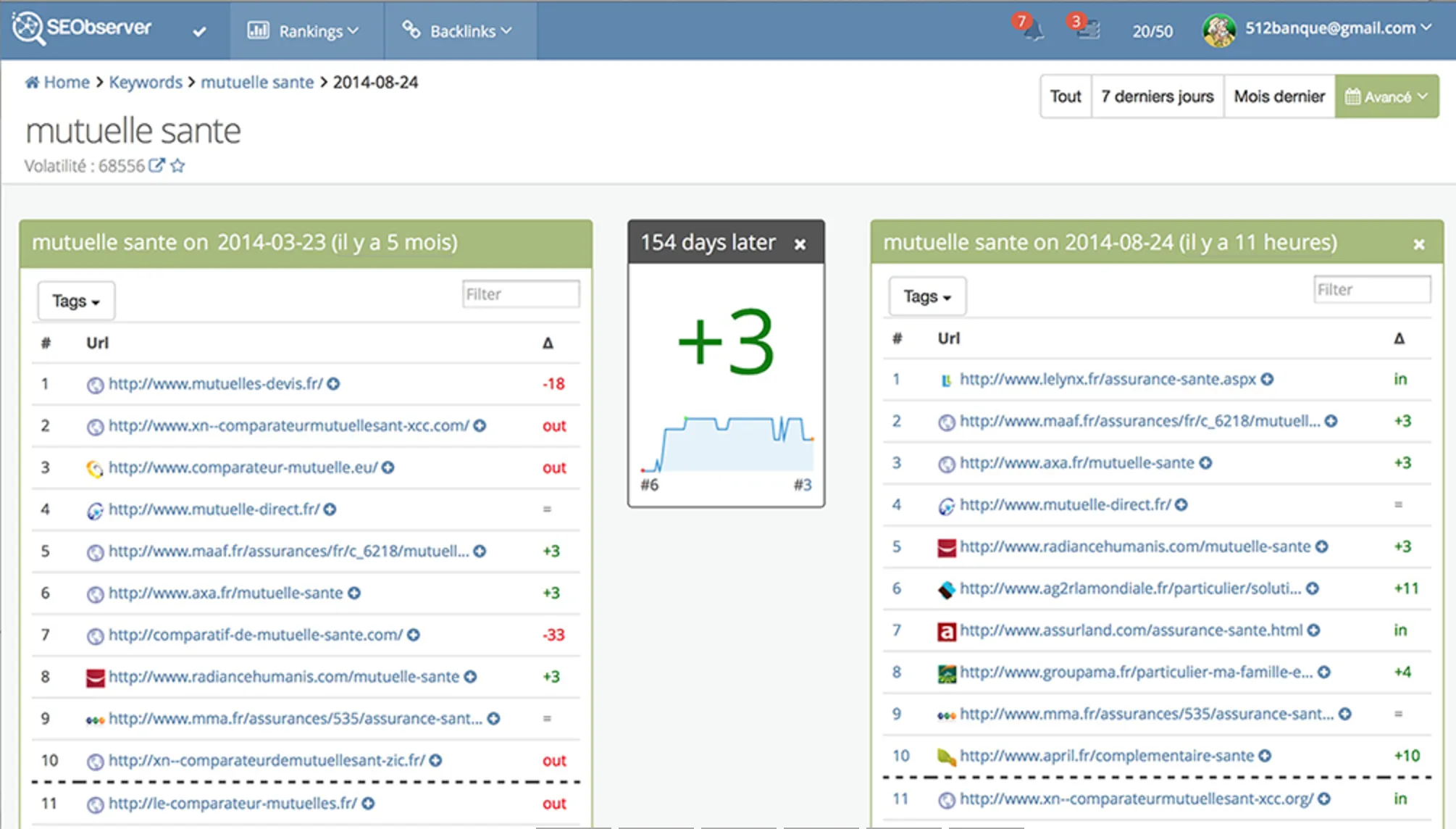Click the ranking history sparkline chart
Image resolution: width=1456 pixels, height=829 pixels.
[727, 443]
